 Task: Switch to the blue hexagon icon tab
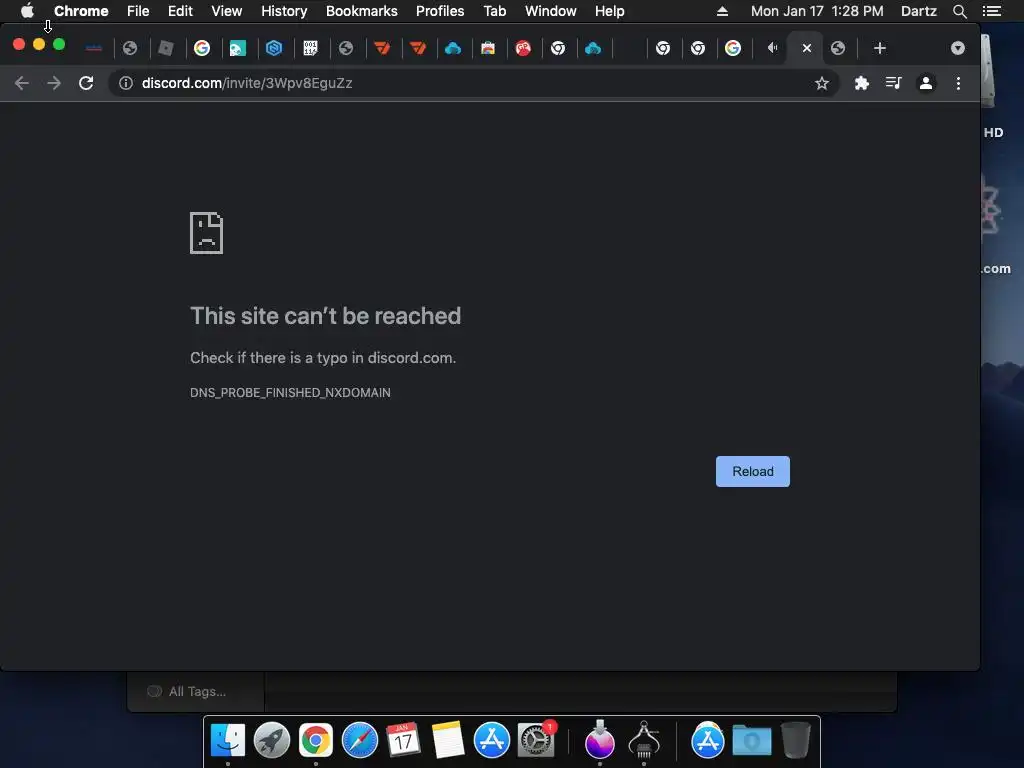click(x=274, y=48)
